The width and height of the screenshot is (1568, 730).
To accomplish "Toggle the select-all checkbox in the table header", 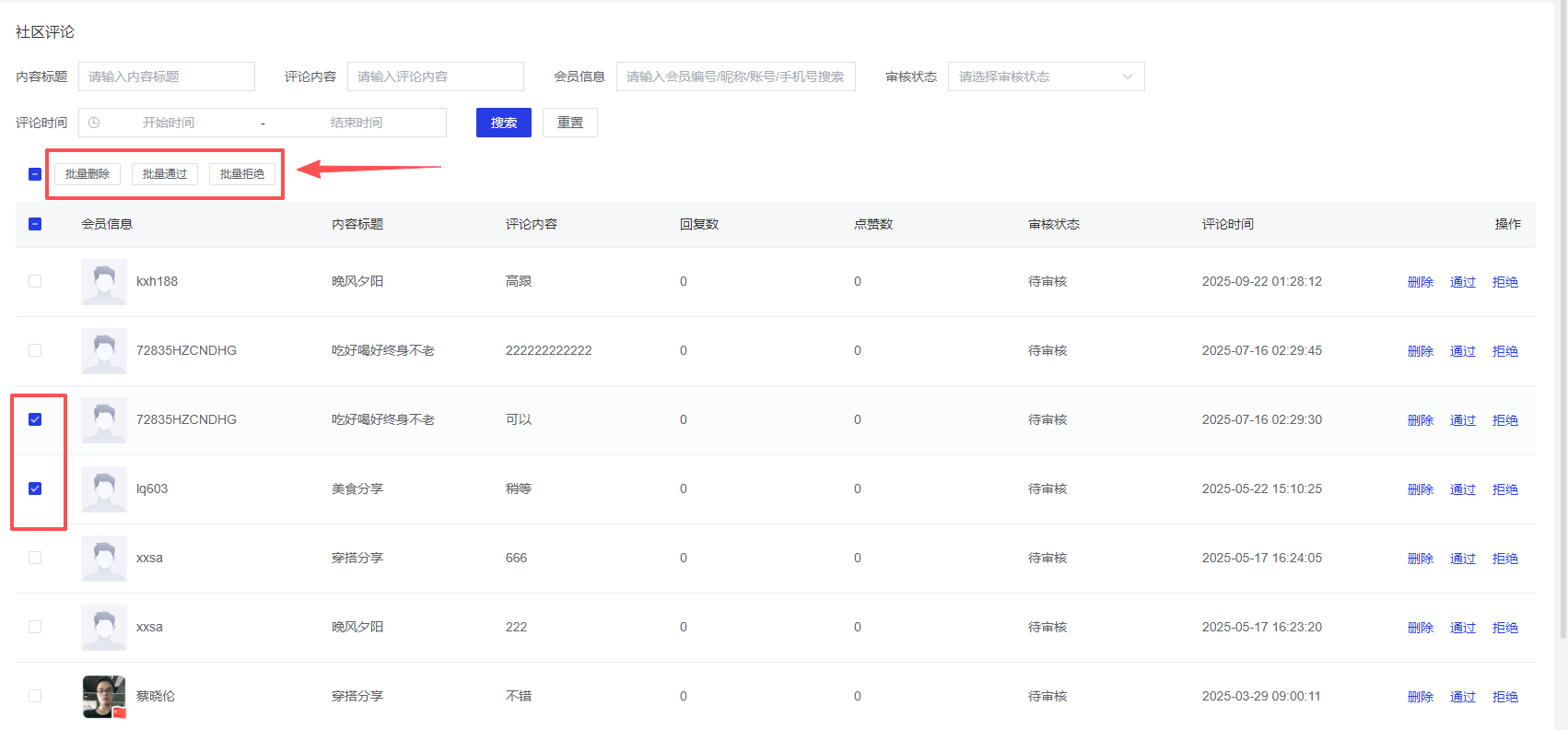I will pos(35,224).
